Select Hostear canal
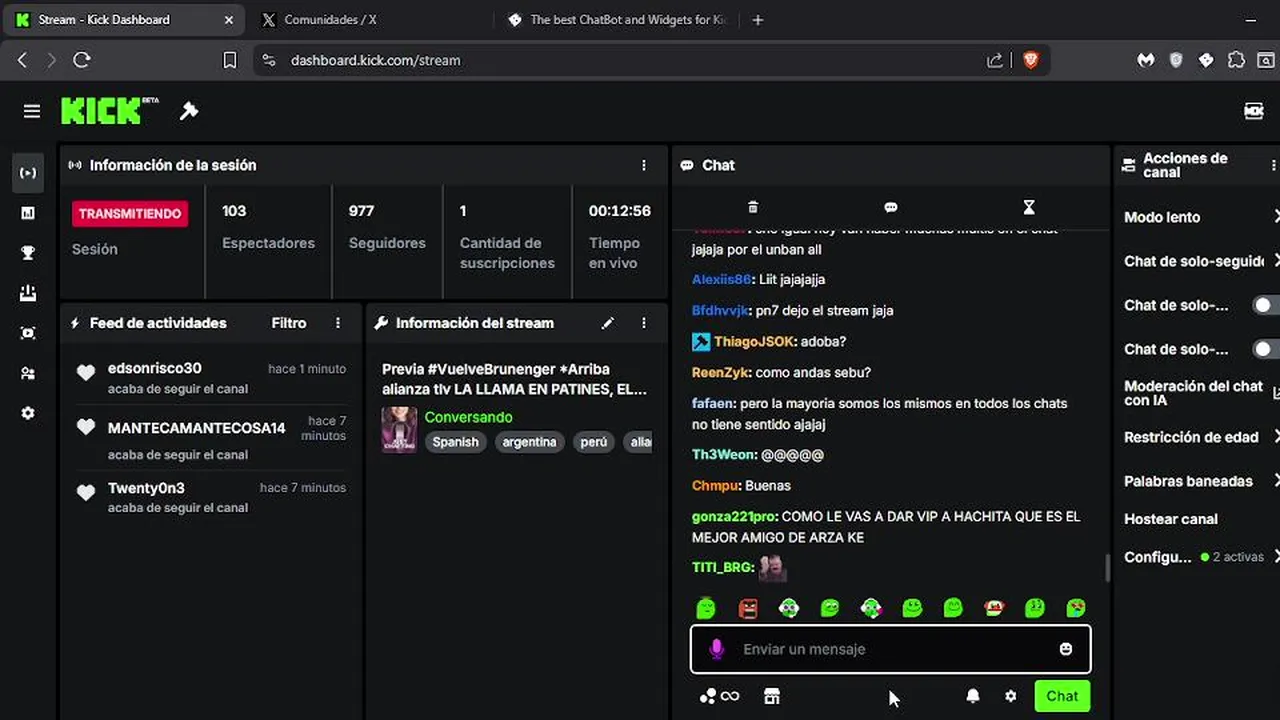Image resolution: width=1280 pixels, height=720 pixels. point(1171,519)
